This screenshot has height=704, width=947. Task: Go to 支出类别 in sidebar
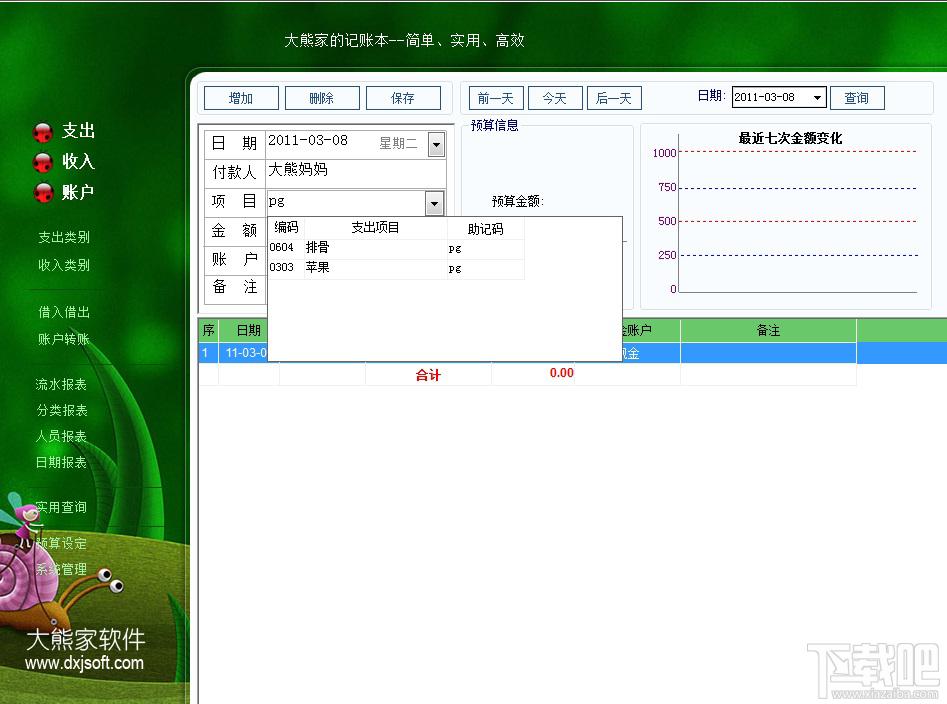tap(64, 237)
